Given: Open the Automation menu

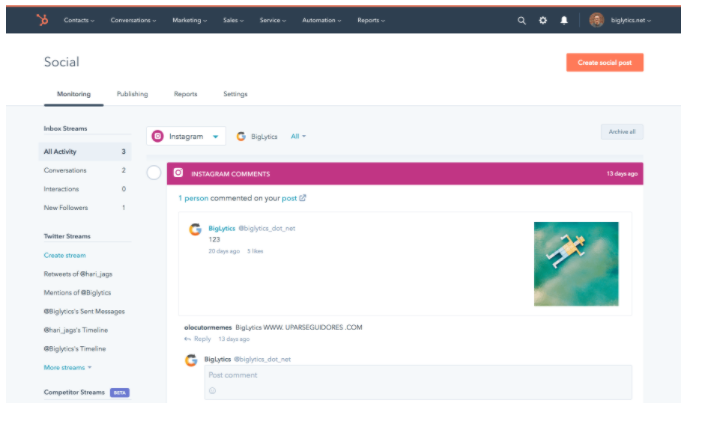Looking at the screenshot, I should 321,20.
